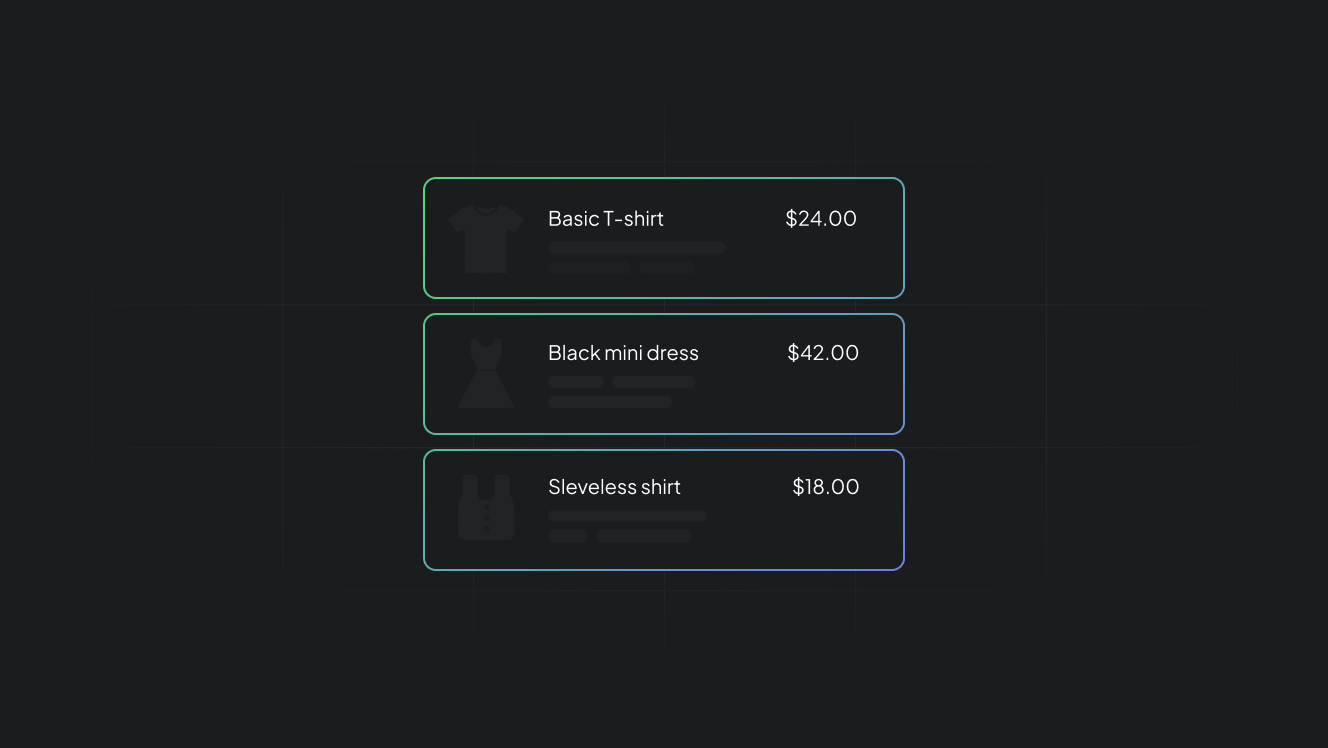Click the long placeholder bar under Basic T-shirt
The image size is (1328, 748).
point(636,248)
